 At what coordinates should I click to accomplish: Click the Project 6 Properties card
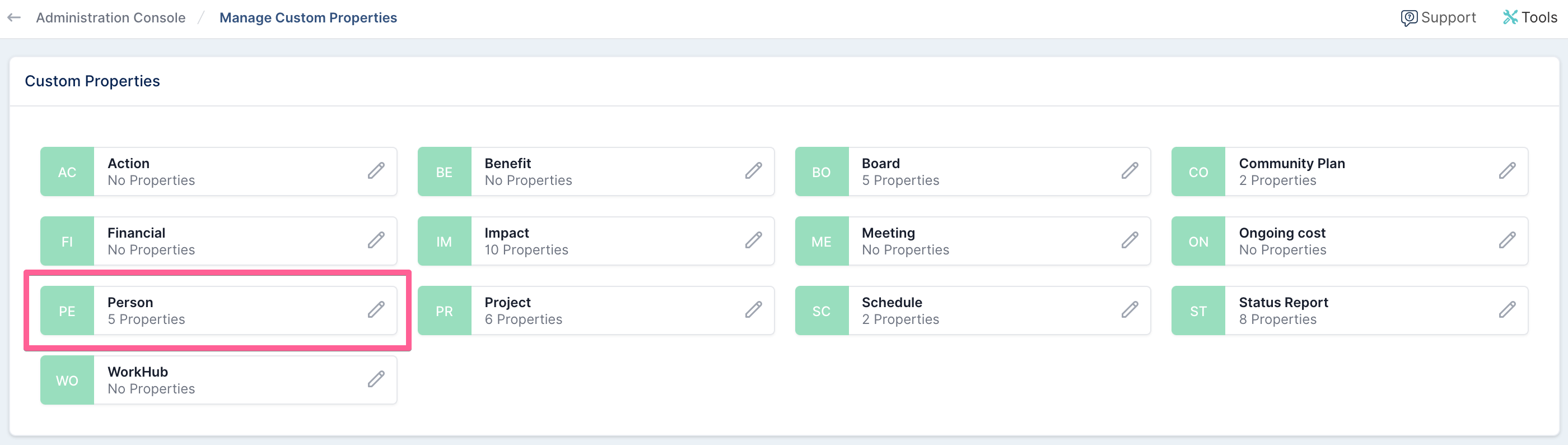596,311
